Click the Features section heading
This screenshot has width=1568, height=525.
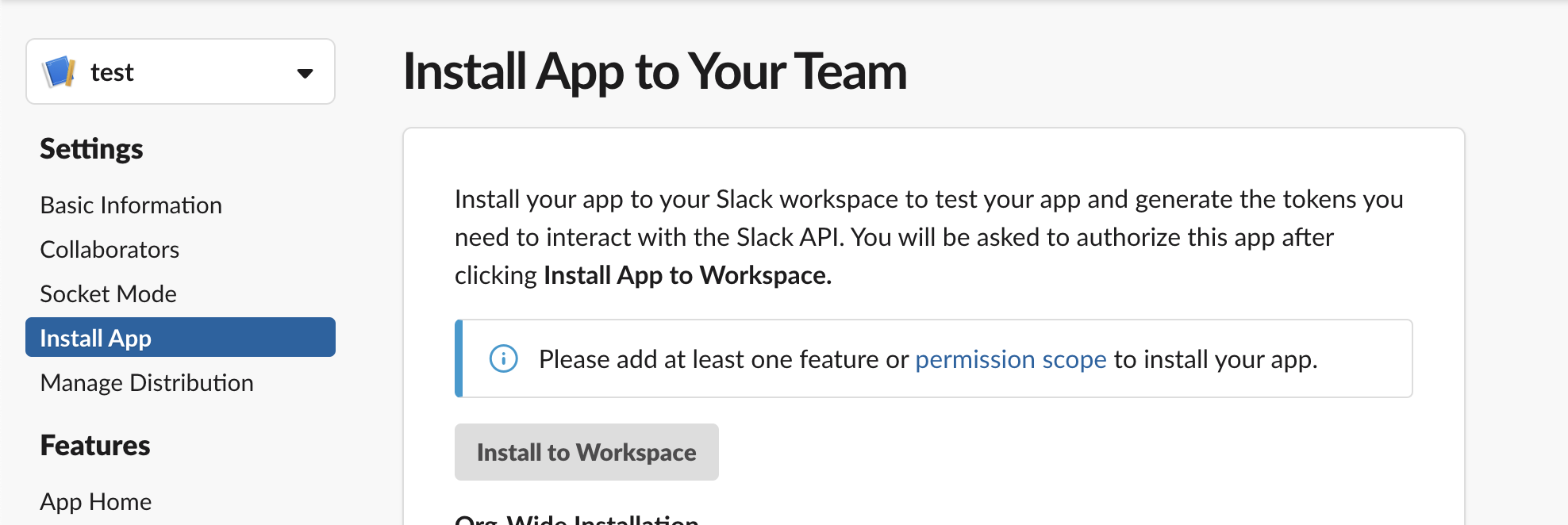(95, 446)
